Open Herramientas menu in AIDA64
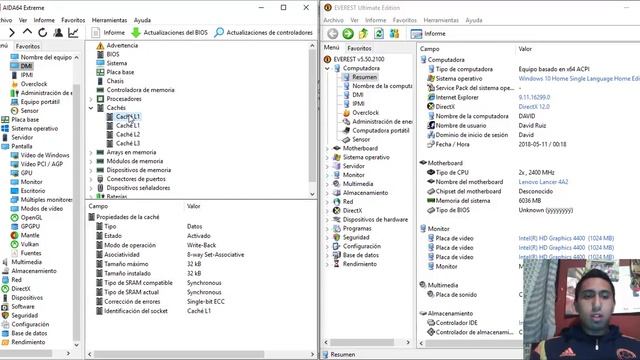Screen dimensions: 640x360 pyautogui.click(x=109, y=20)
